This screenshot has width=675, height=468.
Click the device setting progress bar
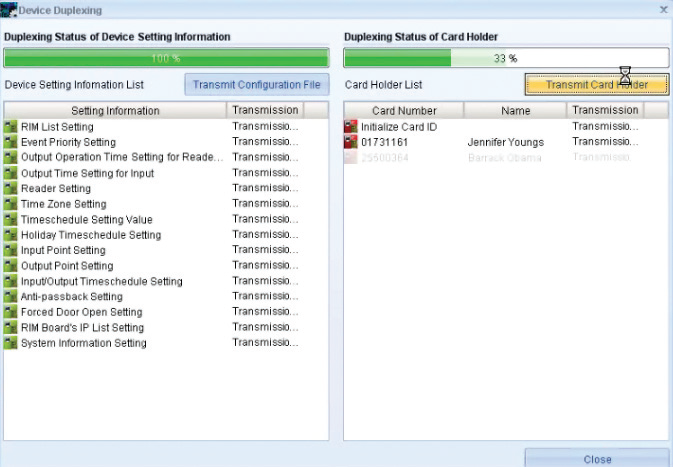pyautogui.click(x=166, y=58)
